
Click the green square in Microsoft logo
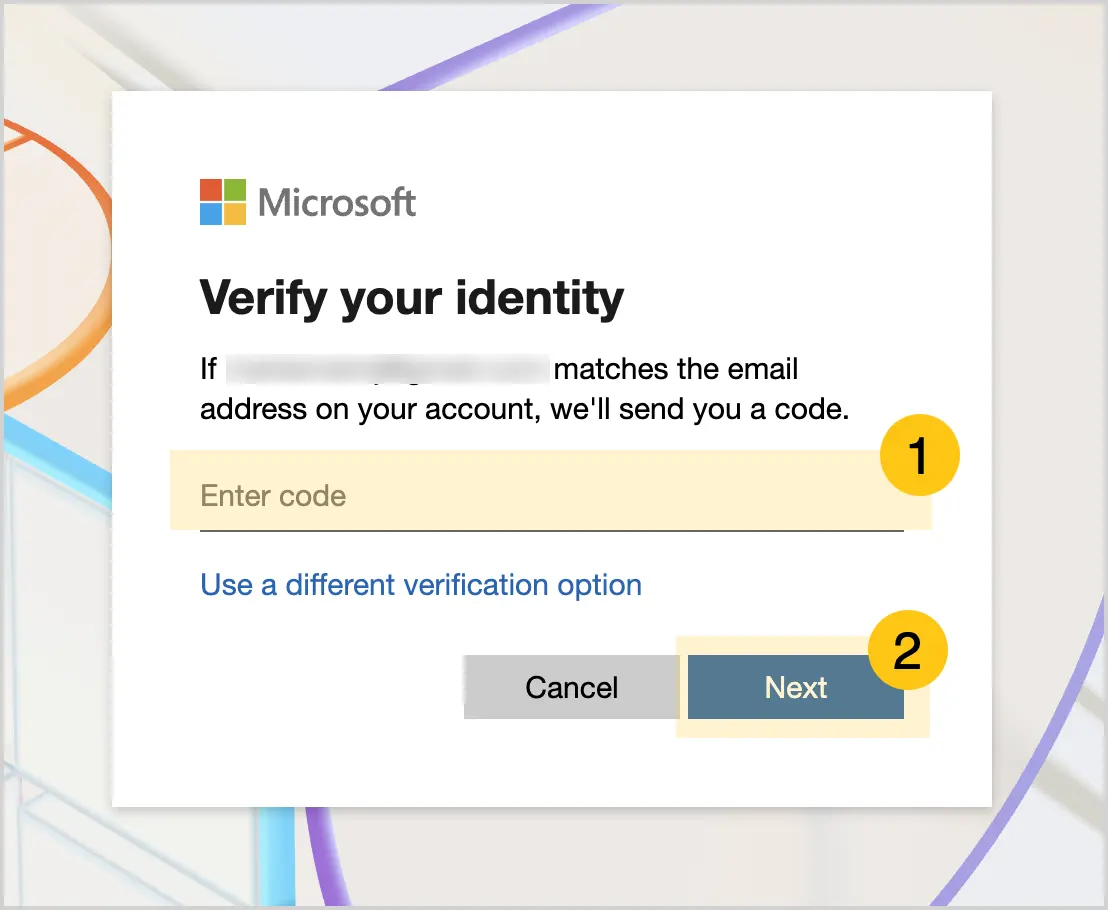pyautogui.click(x=235, y=190)
